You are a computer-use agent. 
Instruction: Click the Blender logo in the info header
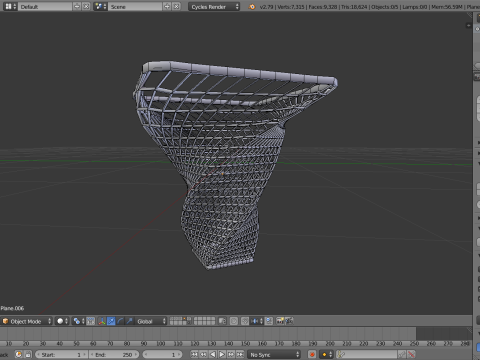(252, 6)
